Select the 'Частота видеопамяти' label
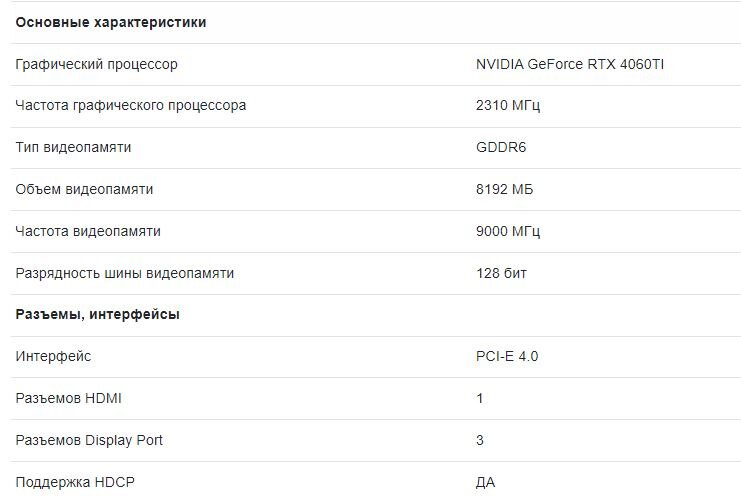This screenshot has width=741, height=503. pyautogui.click(x=88, y=231)
